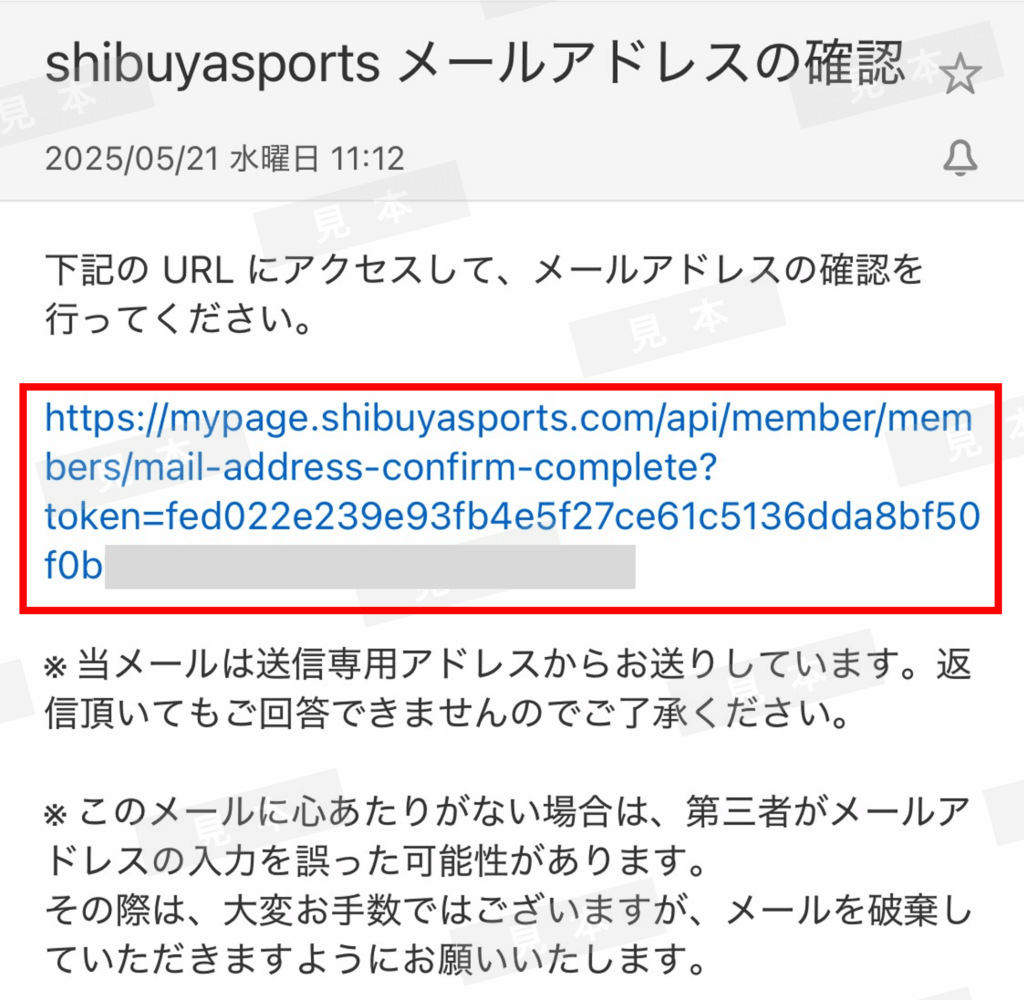
Task: Click the word 'URL' in the body
Action: point(199,270)
